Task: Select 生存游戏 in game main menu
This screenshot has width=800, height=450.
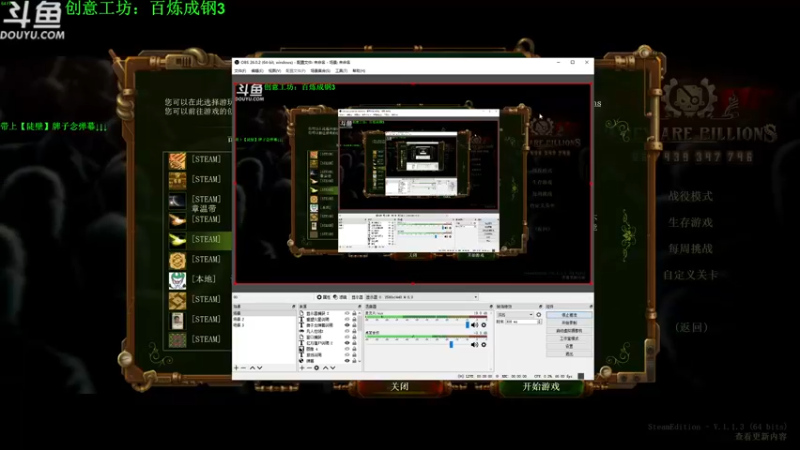Action: [x=690, y=222]
